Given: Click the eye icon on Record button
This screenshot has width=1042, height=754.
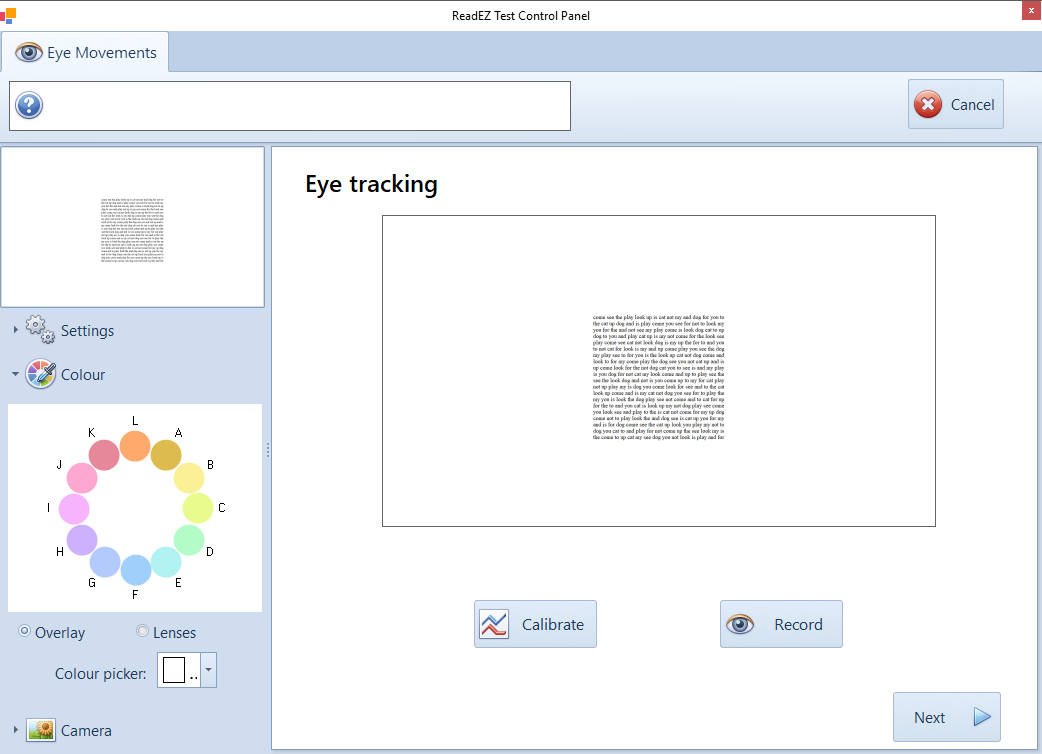Looking at the screenshot, I should tap(740, 625).
